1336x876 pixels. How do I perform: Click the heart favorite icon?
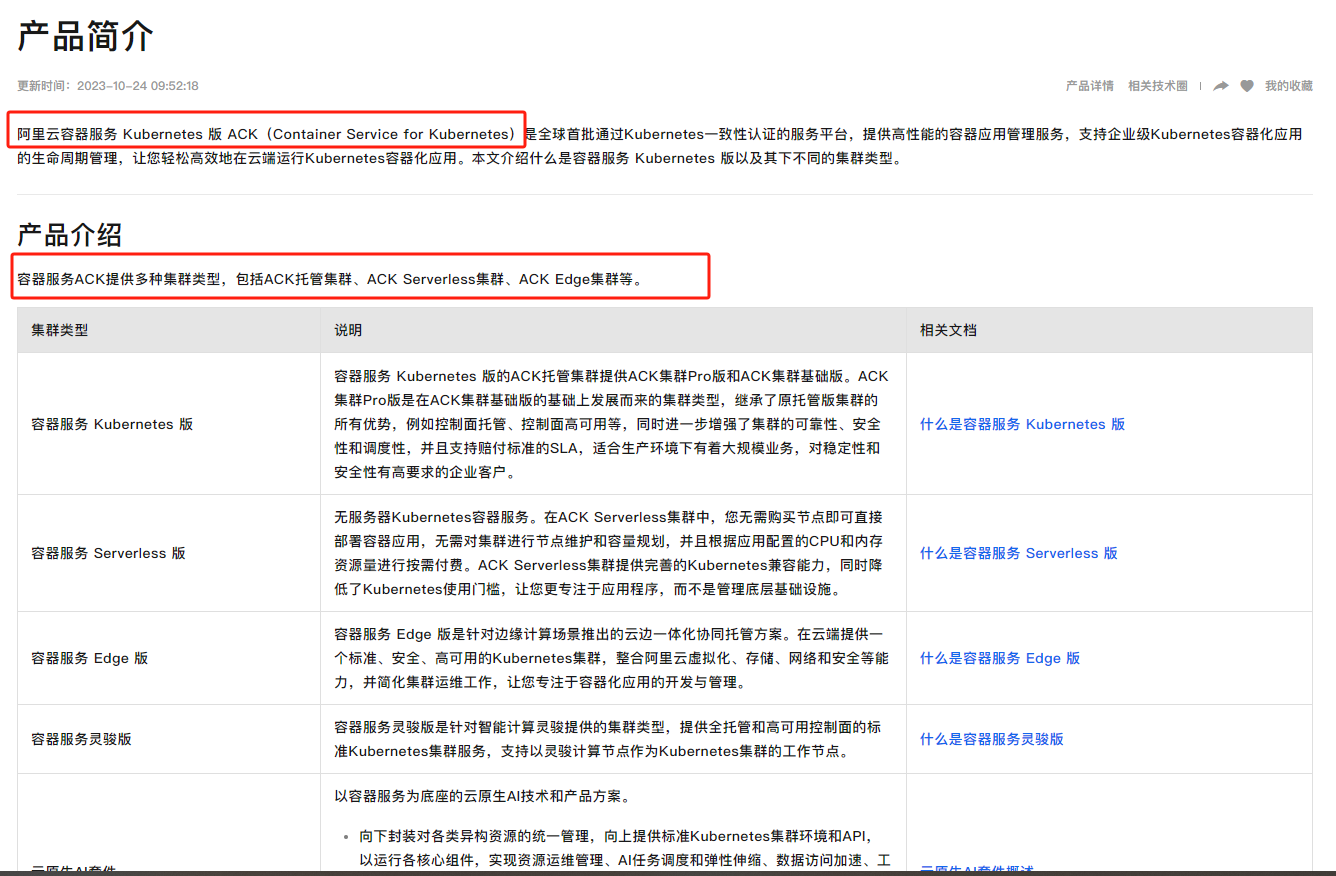[1247, 86]
